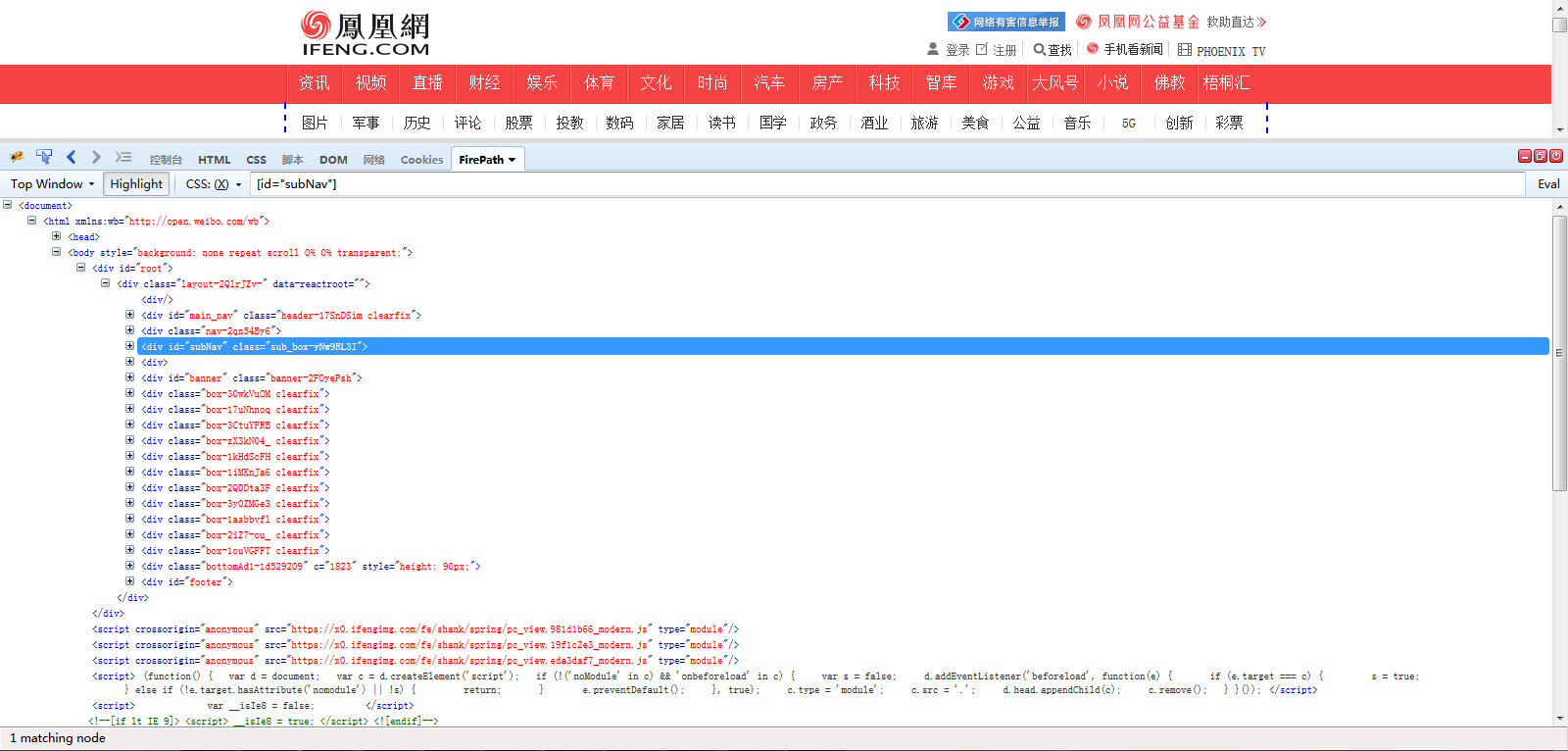Open the 图片 sub-navigation link
Image resolution: width=1568 pixels, height=751 pixels.
pyautogui.click(x=315, y=123)
